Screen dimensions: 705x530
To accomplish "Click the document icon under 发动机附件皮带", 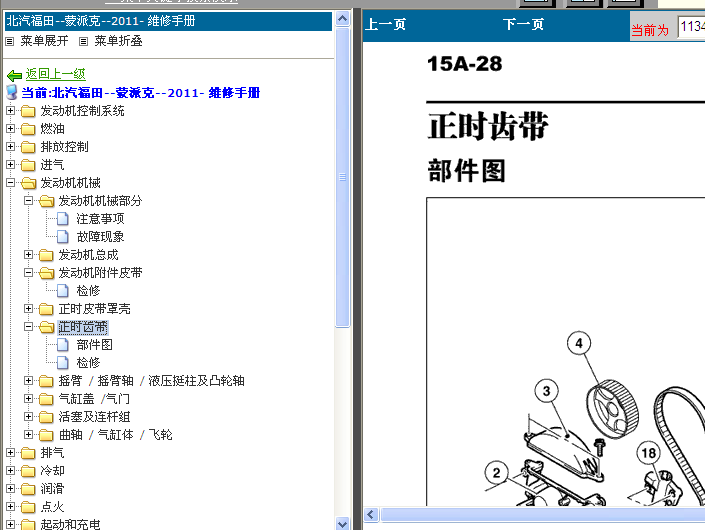I will 62,291.
